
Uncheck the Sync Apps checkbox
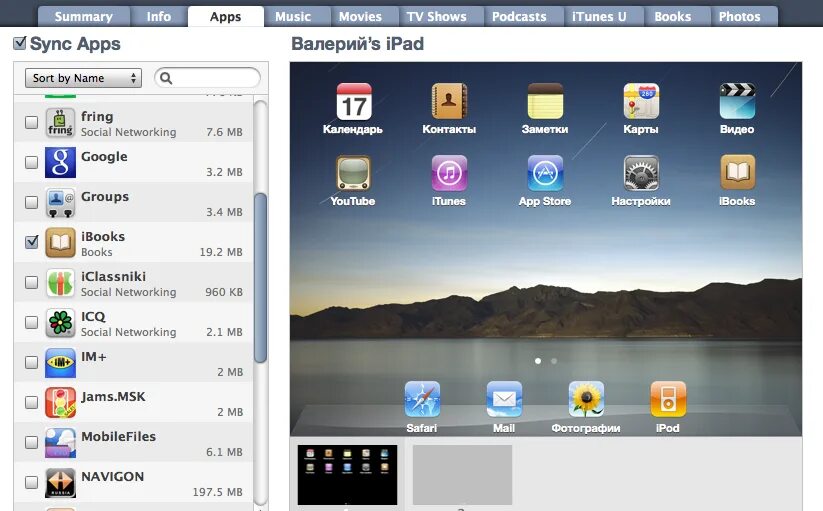(x=19, y=43)
